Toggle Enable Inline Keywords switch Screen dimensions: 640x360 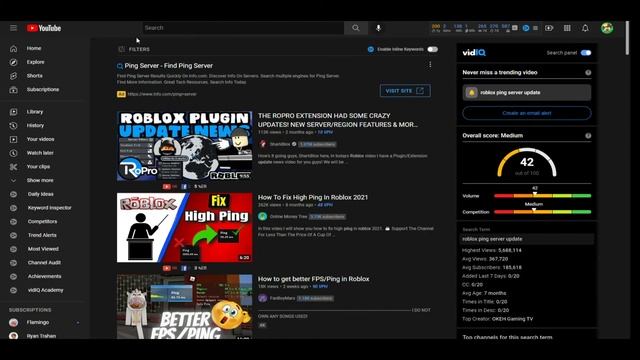click(x=432, y=49)
